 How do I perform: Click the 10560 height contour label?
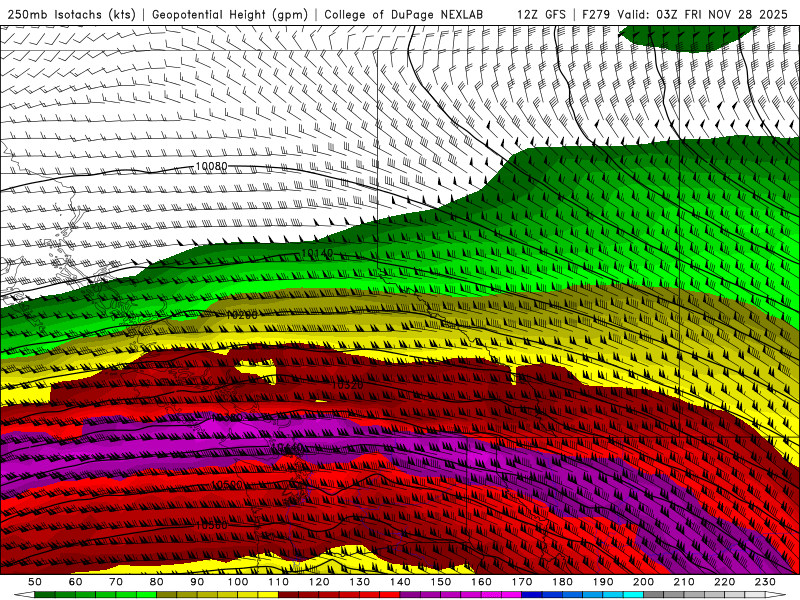coord(211,526)
